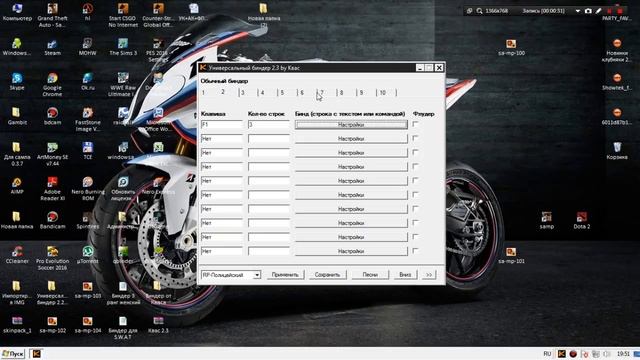The height and width of the screenshot is (360, 640).
Task: Select the CCleaner desktop icon
Action: click(17, 255)
